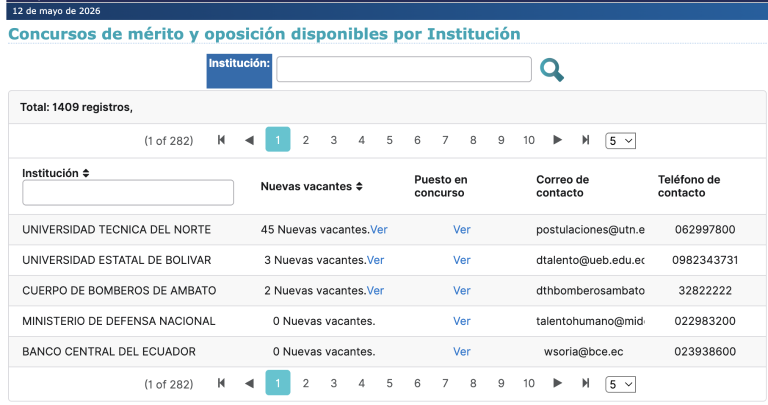The height and width of the screenshot is (405, 768).
Task: Click phone number 022983200
Action: point(705,321)
